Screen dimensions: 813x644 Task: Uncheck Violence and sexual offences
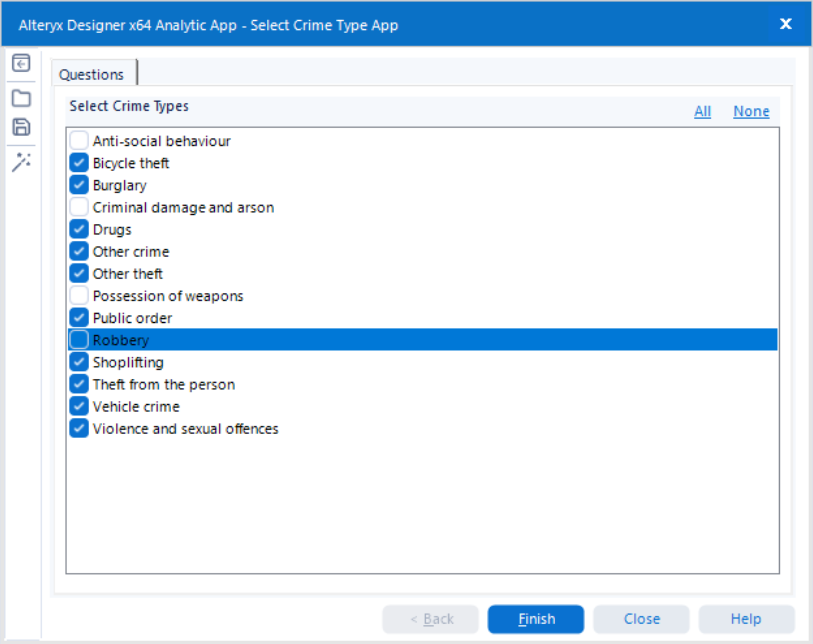pyautogui.click(x=79, y=429)
